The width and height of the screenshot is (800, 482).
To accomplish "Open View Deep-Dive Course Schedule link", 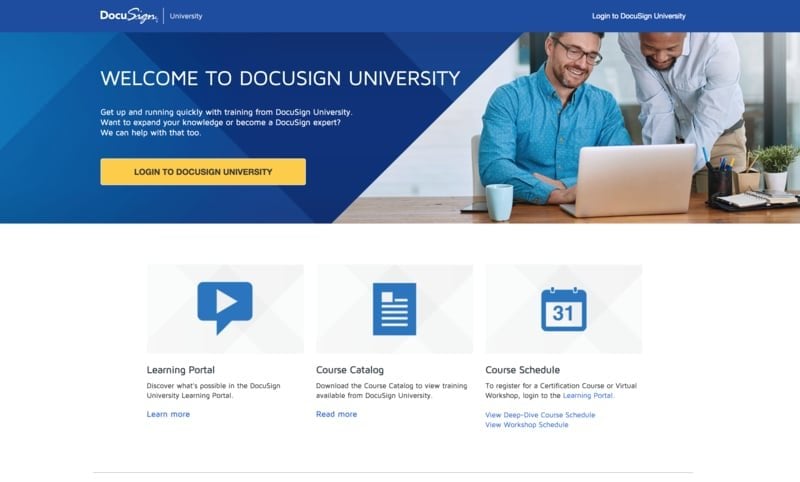I will [x=540, y=415].
